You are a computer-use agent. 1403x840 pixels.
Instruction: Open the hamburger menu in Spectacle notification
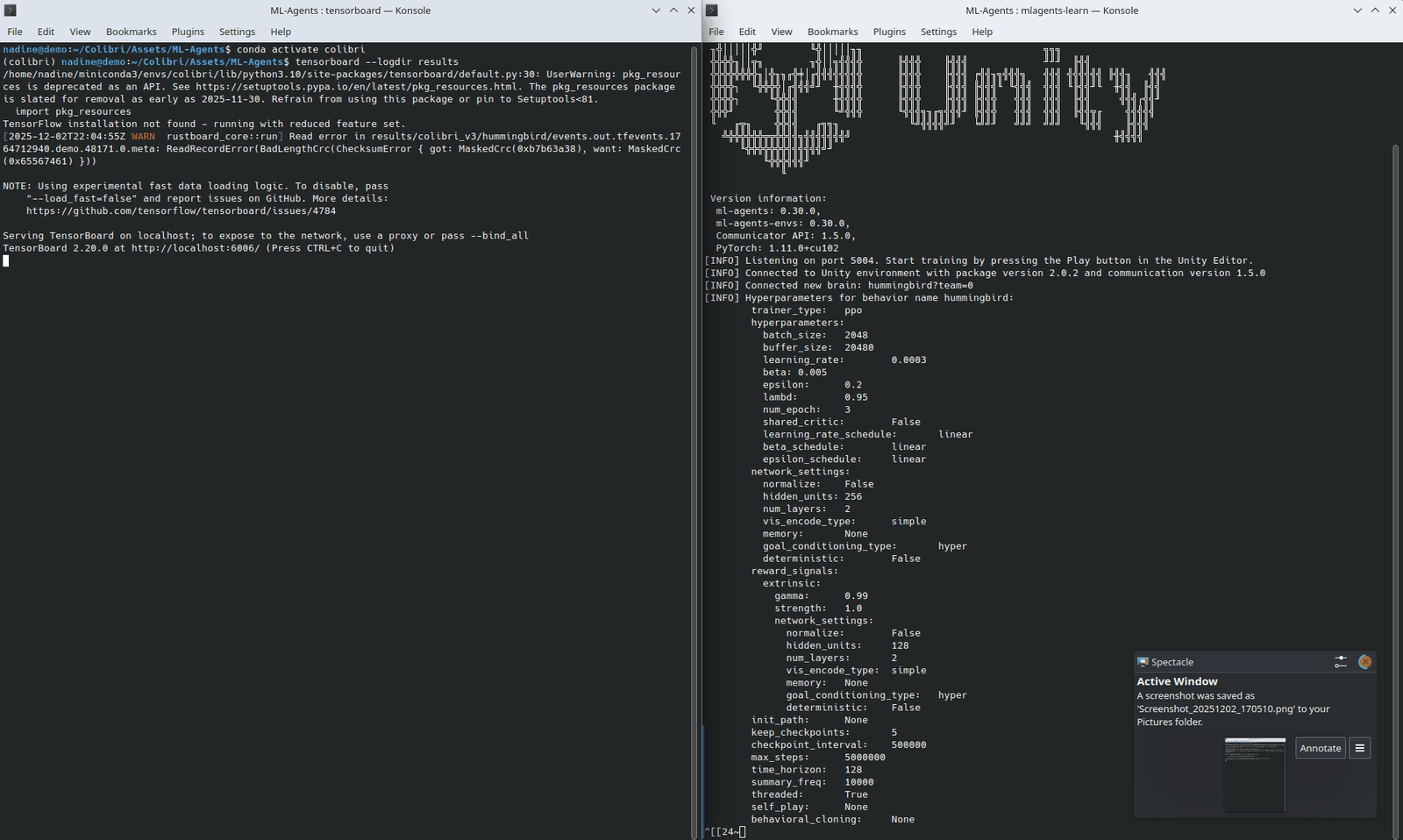1360,748
